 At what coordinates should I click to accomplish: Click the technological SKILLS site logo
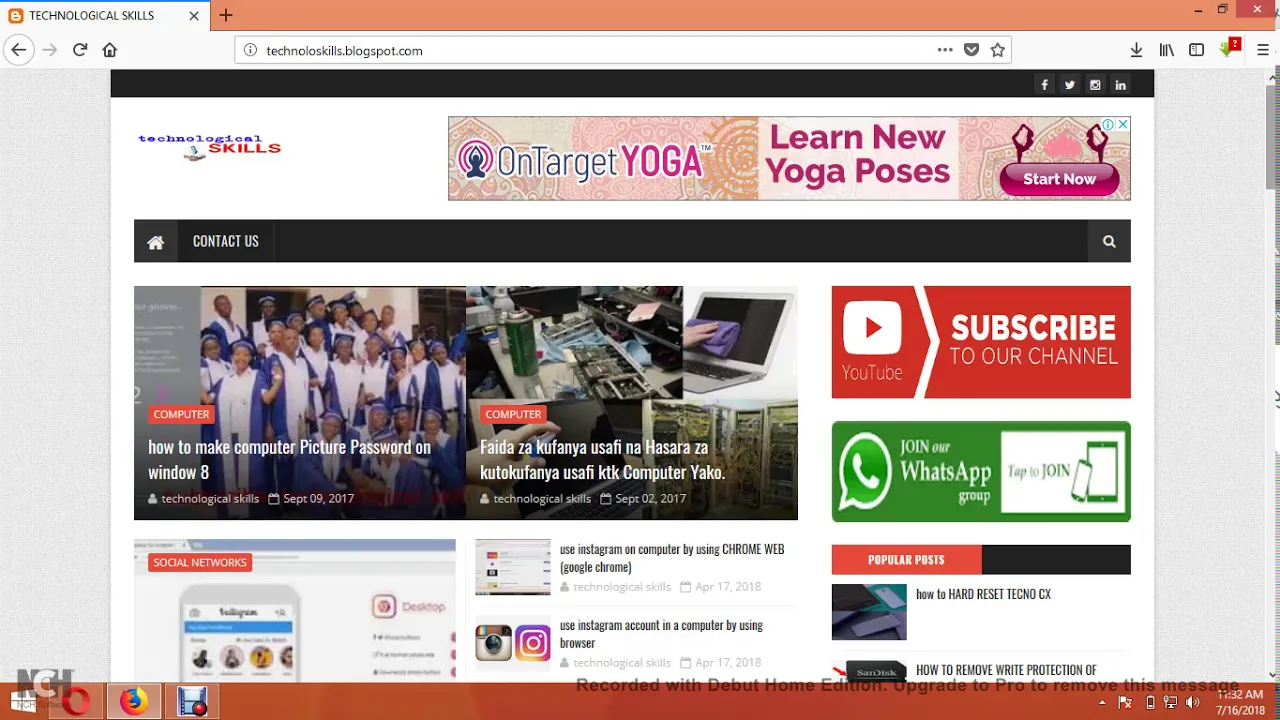point(209,147)
